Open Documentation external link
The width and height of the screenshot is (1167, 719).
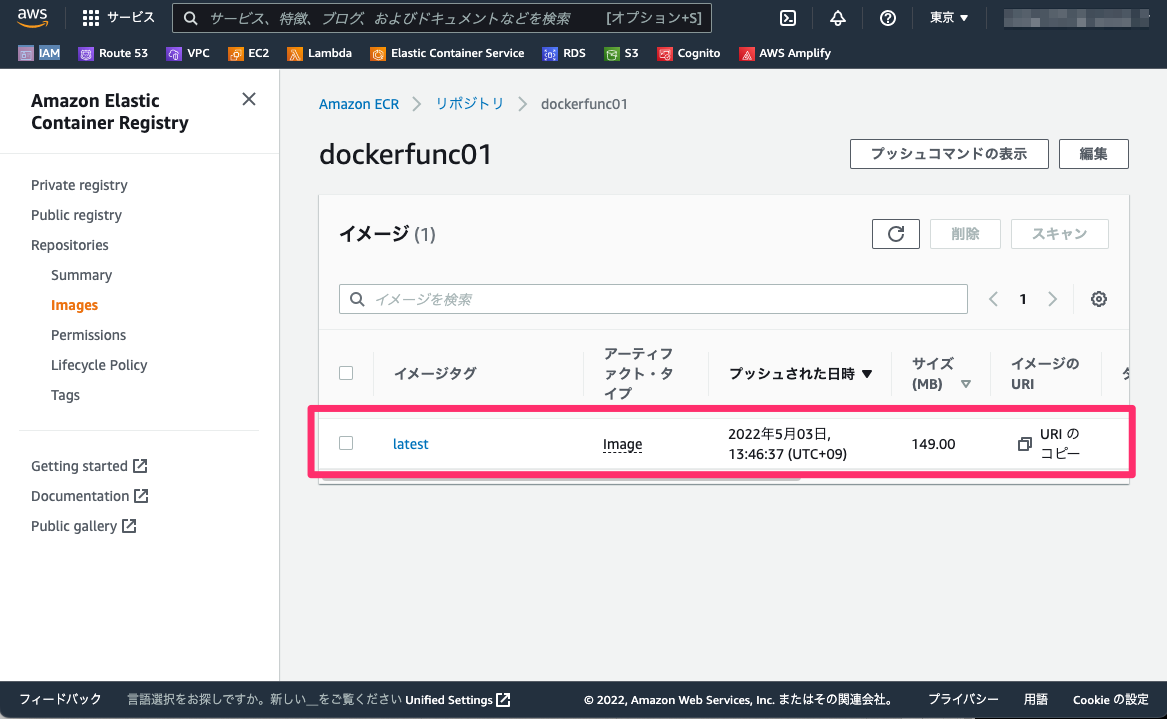point(90,496)
